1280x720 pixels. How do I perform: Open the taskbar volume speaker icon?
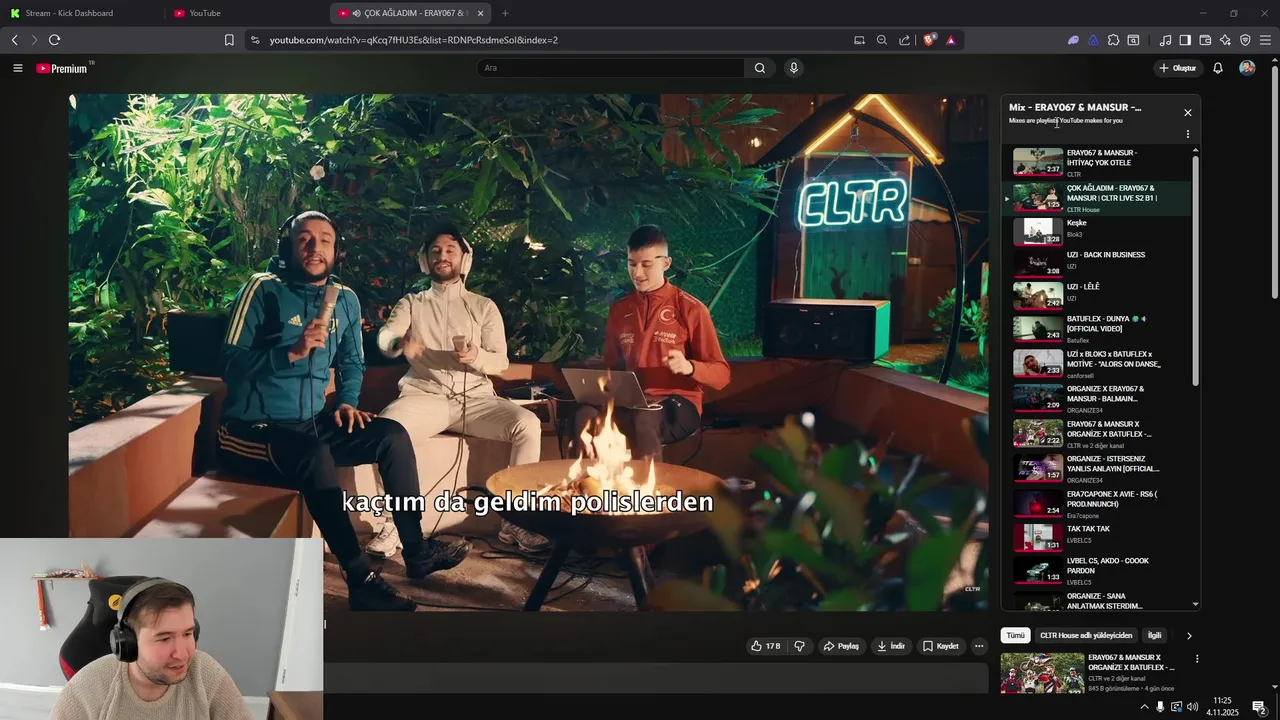tap(1192, 706)
